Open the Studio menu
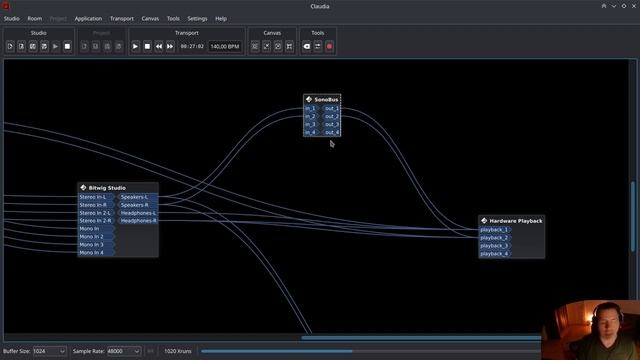640x360 pixels. 11,19
